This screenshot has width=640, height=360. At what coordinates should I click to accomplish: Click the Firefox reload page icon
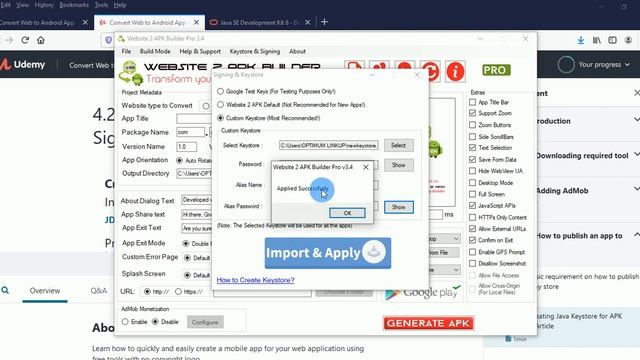pyautogui.click(x=25, y=40)
